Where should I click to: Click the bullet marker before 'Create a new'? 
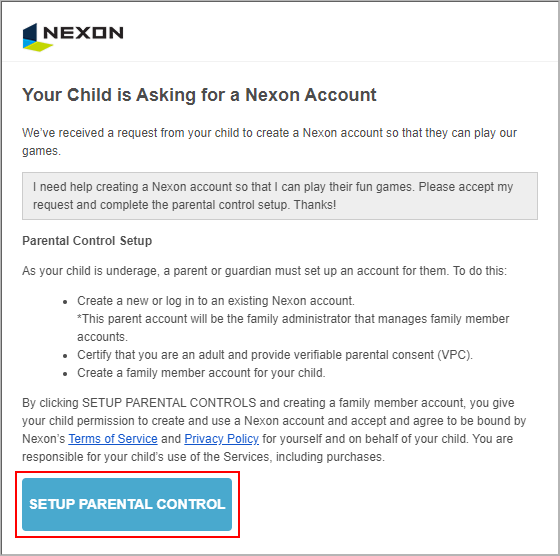65,302
